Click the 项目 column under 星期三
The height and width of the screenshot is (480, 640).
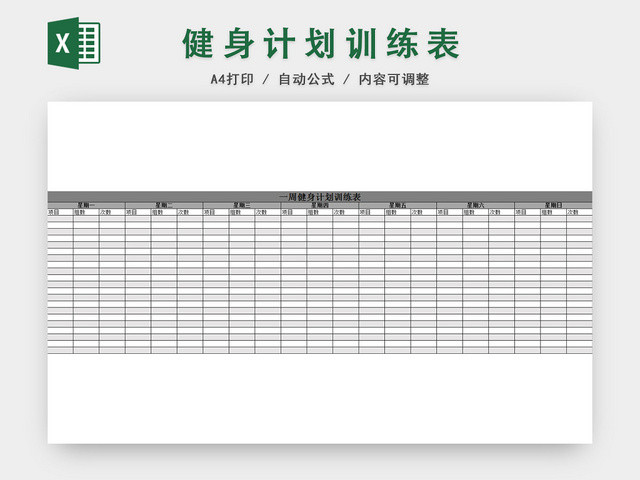click(x=216, y=212)
